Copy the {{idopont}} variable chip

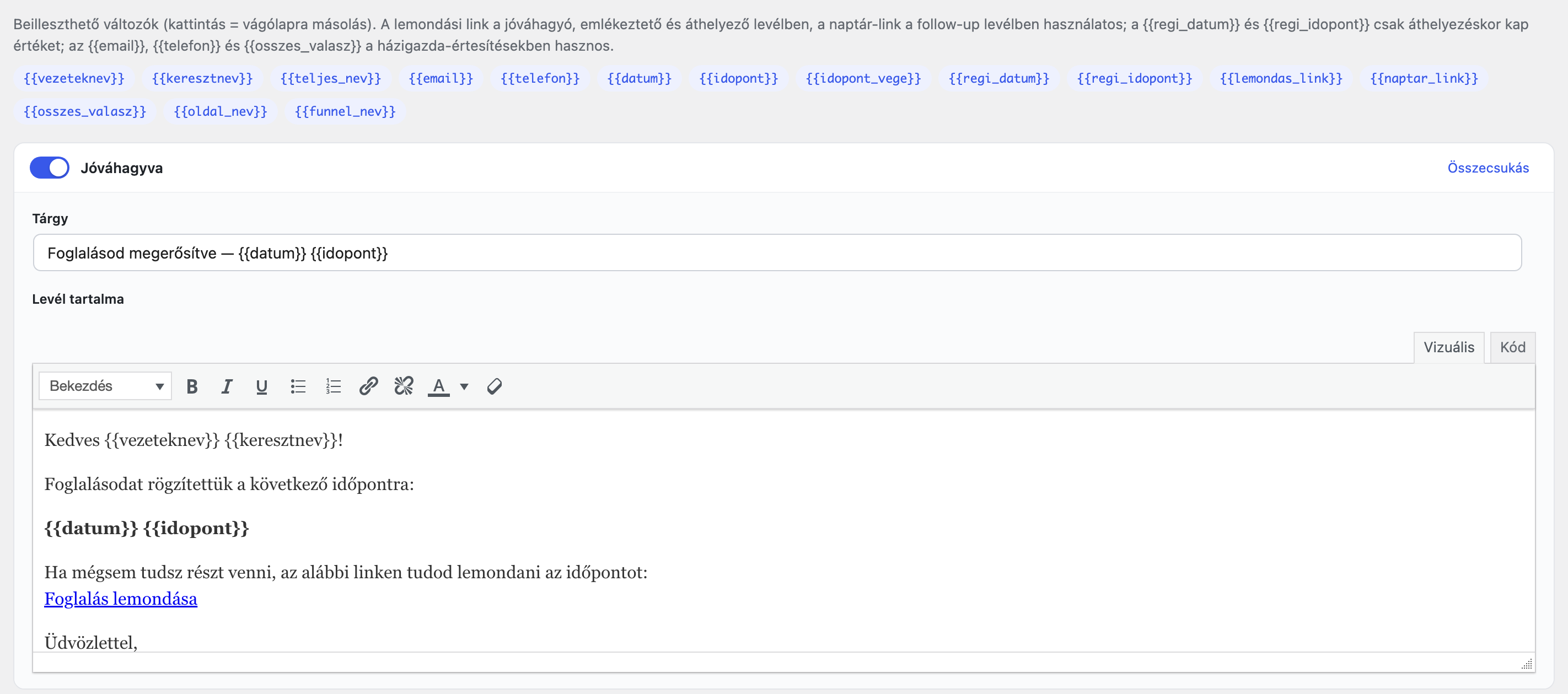coord(738,78)
